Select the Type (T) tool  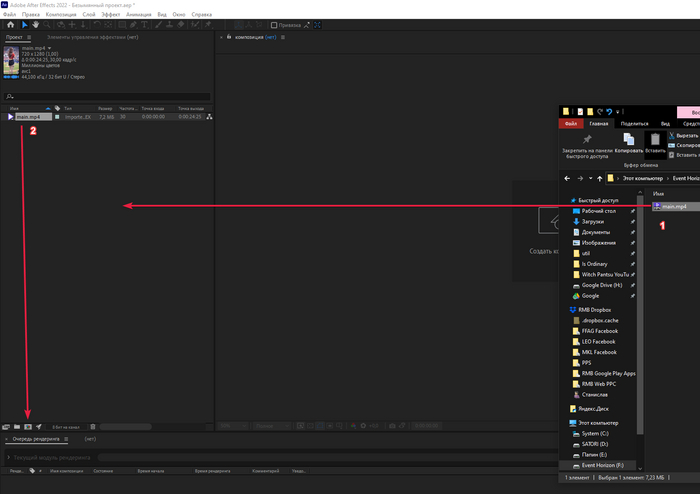(145, 25)
